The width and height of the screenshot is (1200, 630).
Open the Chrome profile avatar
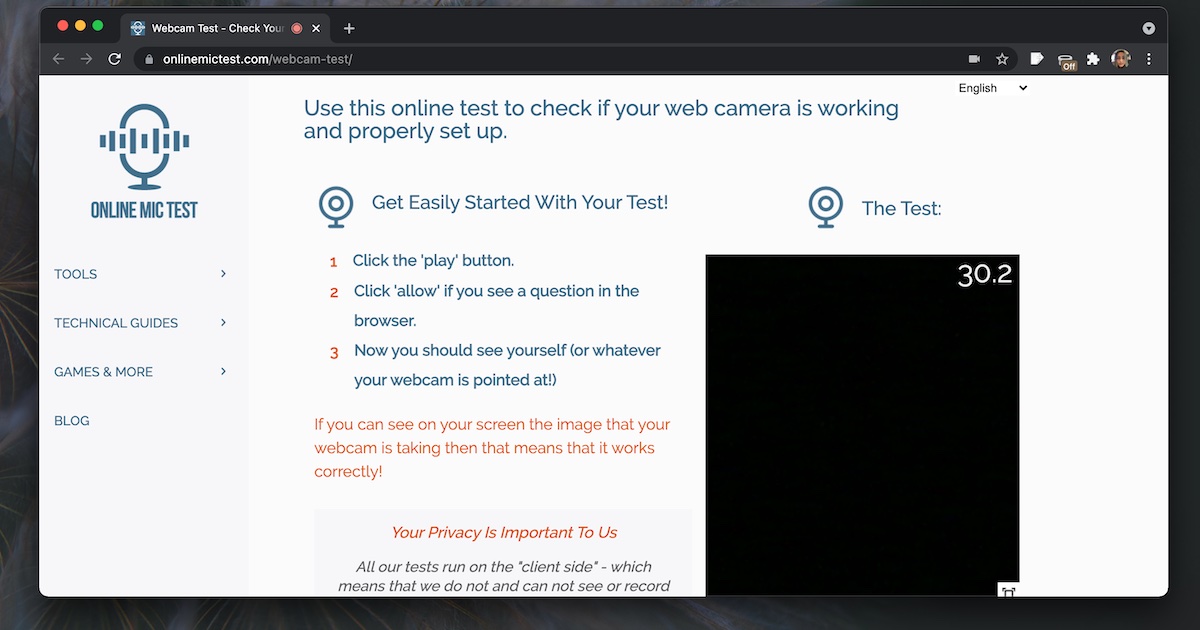pyautogui.click(x=1121, y=59)
